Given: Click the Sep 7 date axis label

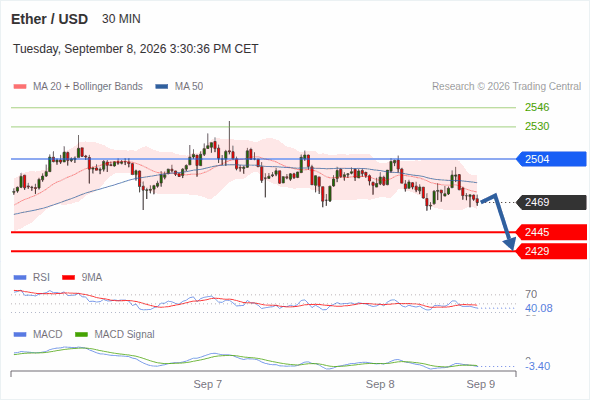Looking at the screenshot, I should tap(208, 384).
